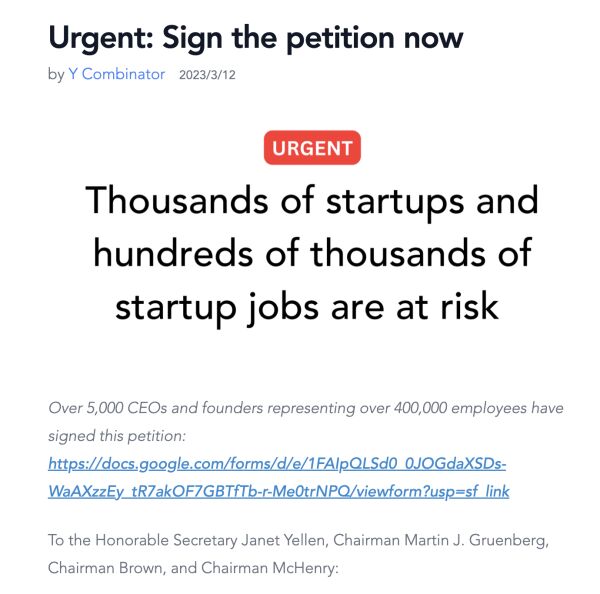Click the article title 'Urgent: Sign the petition now'
This screenshot has width=600, height=594.
click(255, 37)
